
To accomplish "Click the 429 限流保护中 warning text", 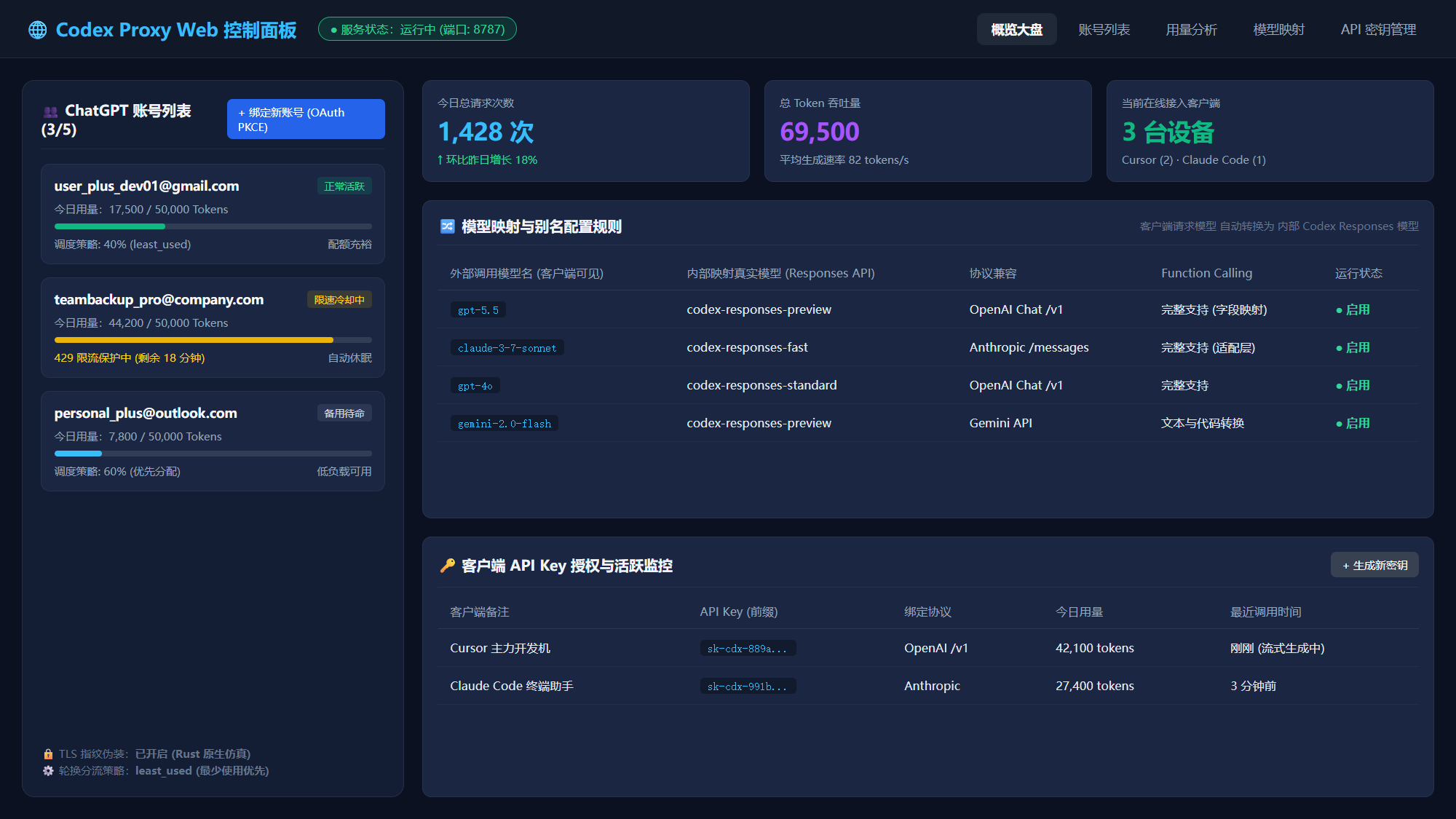I will click(130, 358).
